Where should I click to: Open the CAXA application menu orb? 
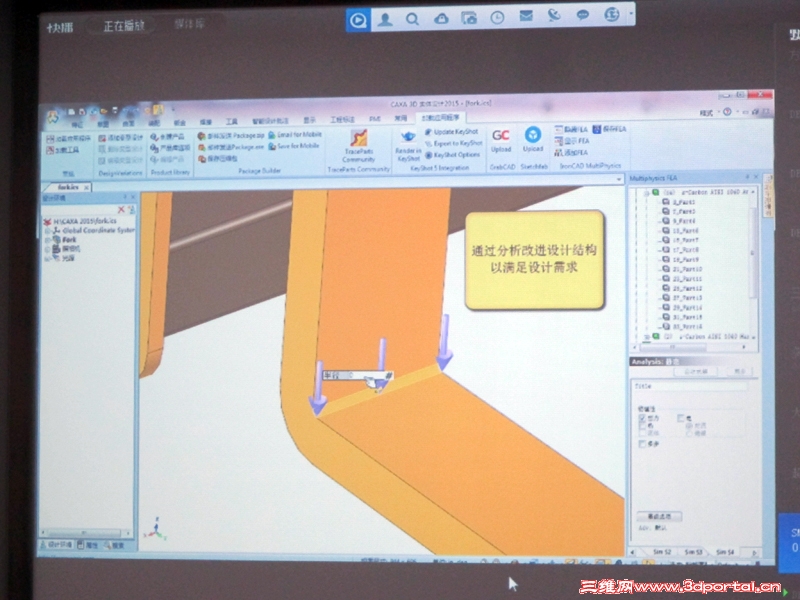(53, 117)
